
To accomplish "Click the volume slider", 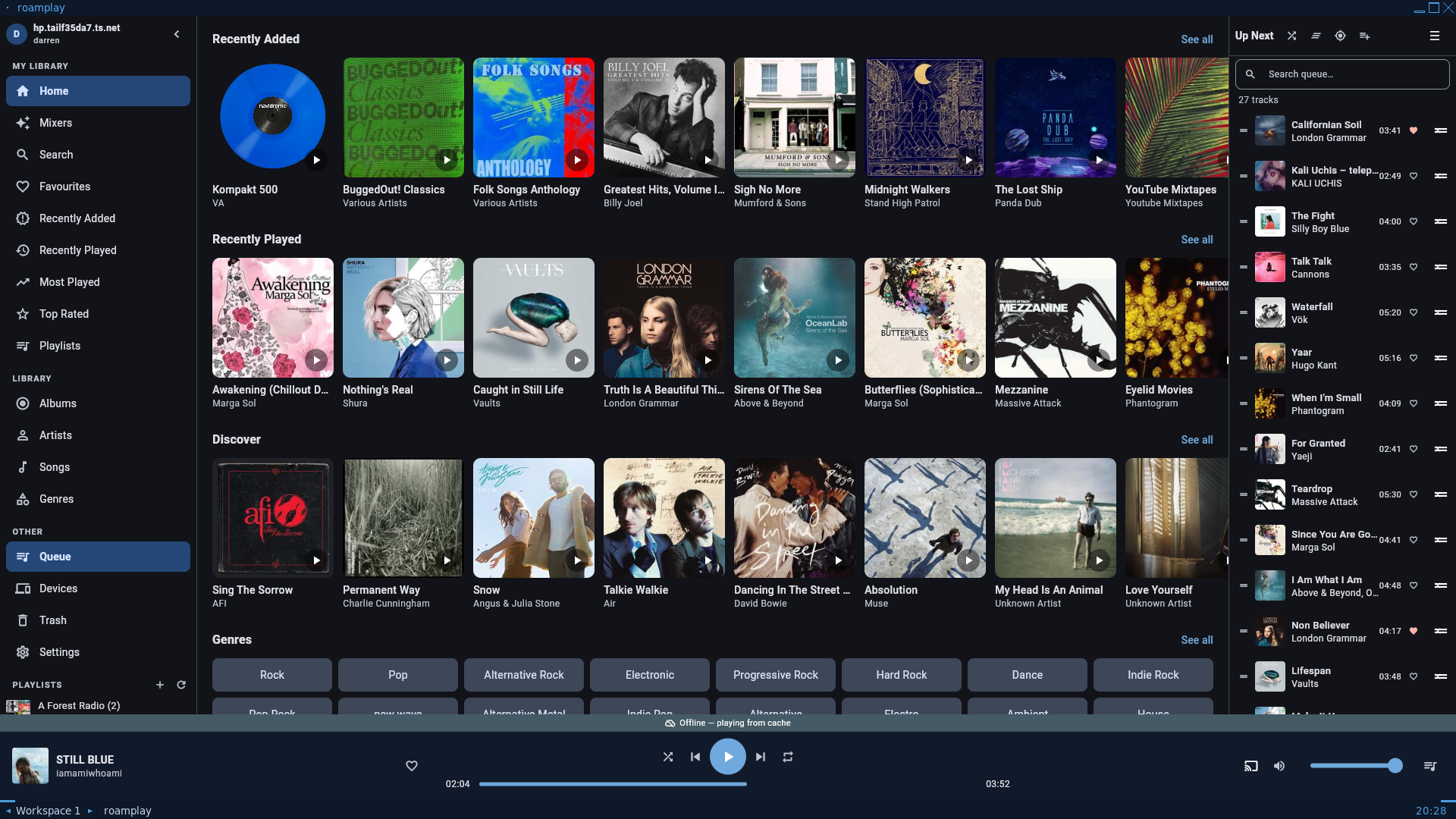I will point(1357,766).
